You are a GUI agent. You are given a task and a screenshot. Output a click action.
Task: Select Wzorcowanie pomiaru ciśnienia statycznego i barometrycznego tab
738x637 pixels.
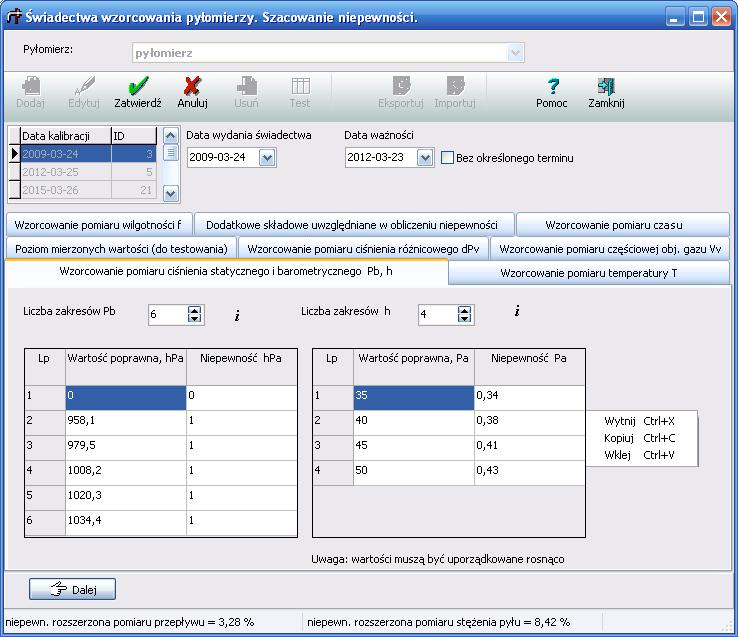226,271
